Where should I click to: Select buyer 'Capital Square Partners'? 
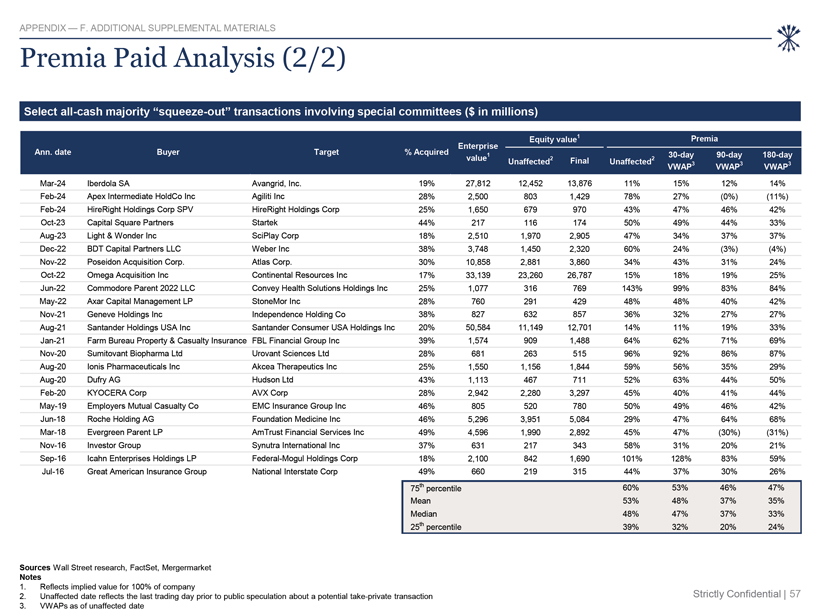pos(130,223)
